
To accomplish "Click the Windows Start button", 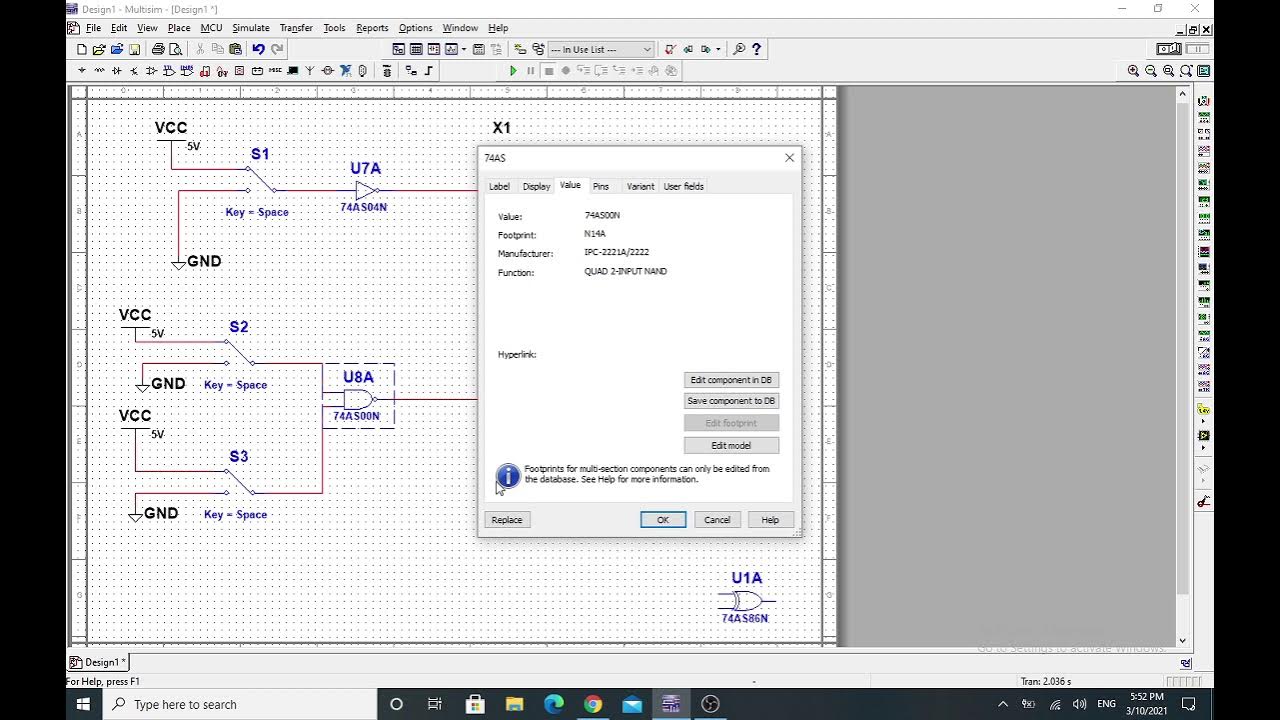I will pos(83,704).
